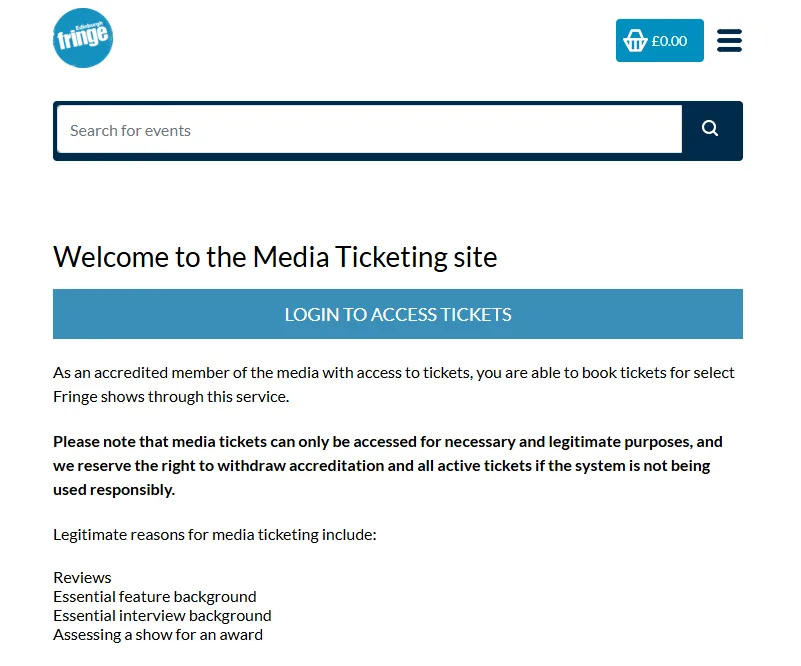801x666 pixels.
Task: Click the 'Fringe shows through this service' line
Action: 171,396
